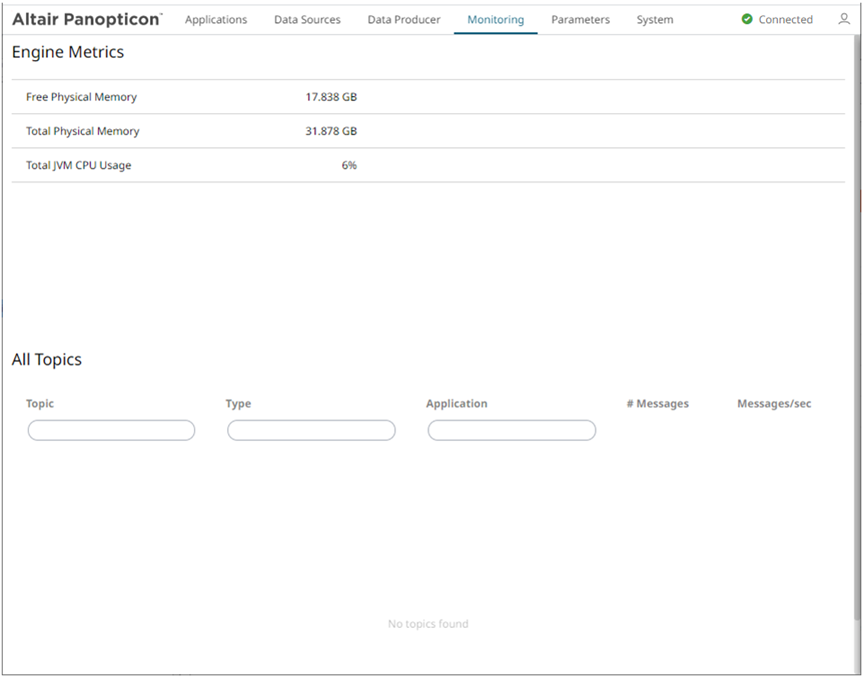Focus the Type filter field
The height and width of the screenshot is (678, 864).
311,430
